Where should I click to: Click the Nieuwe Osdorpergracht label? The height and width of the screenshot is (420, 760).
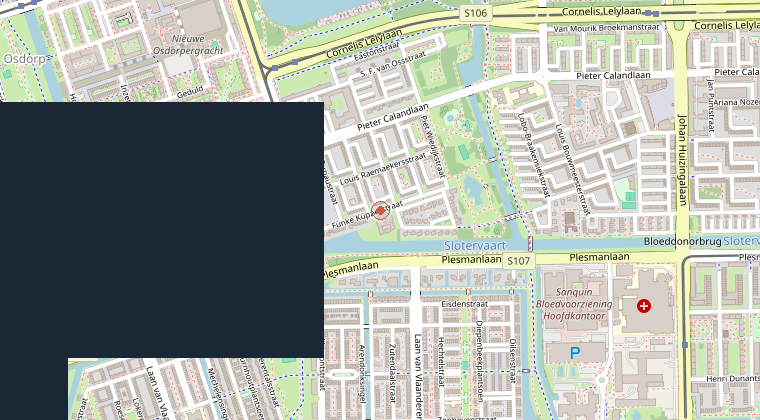(x=188, y=44)
